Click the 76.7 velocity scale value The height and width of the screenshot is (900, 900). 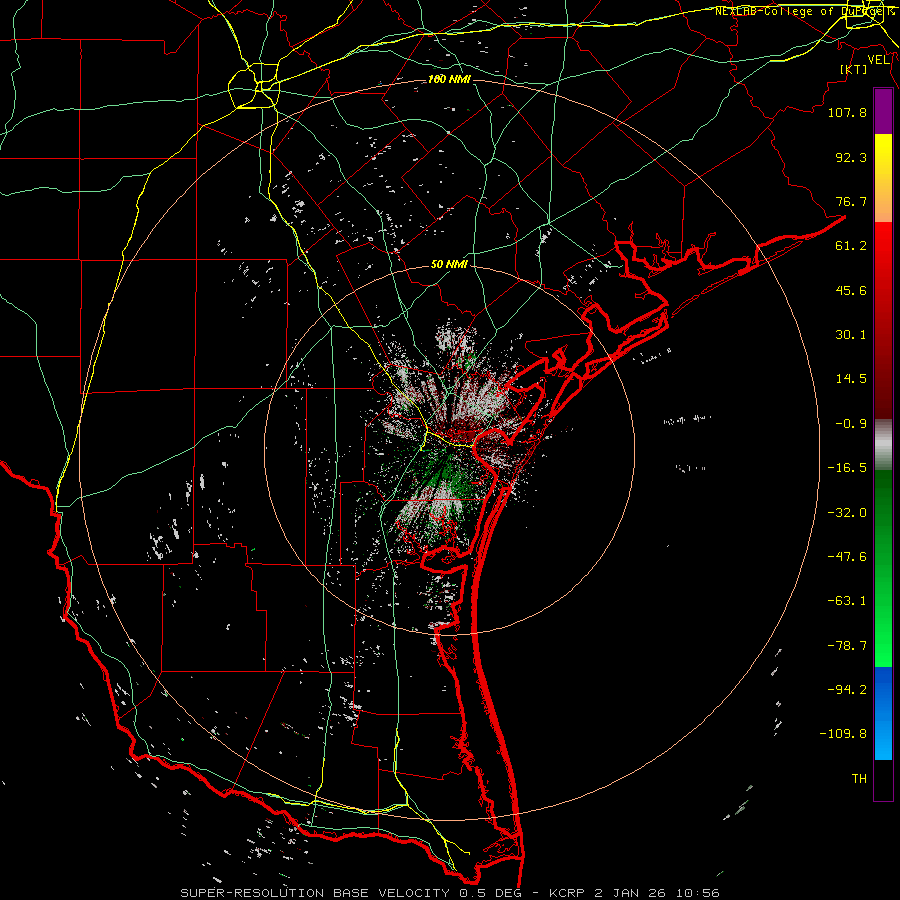pyautogui.click(x=851, y=201)
